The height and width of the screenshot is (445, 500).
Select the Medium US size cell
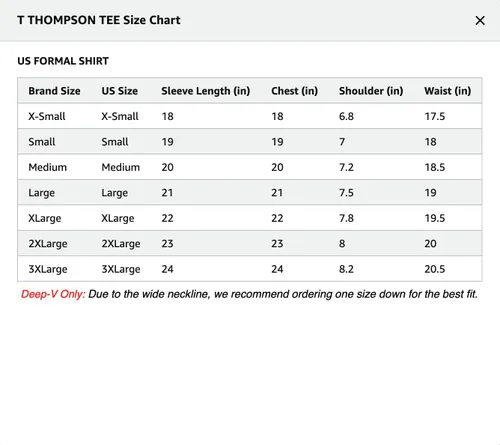click(x=121, y=167)
